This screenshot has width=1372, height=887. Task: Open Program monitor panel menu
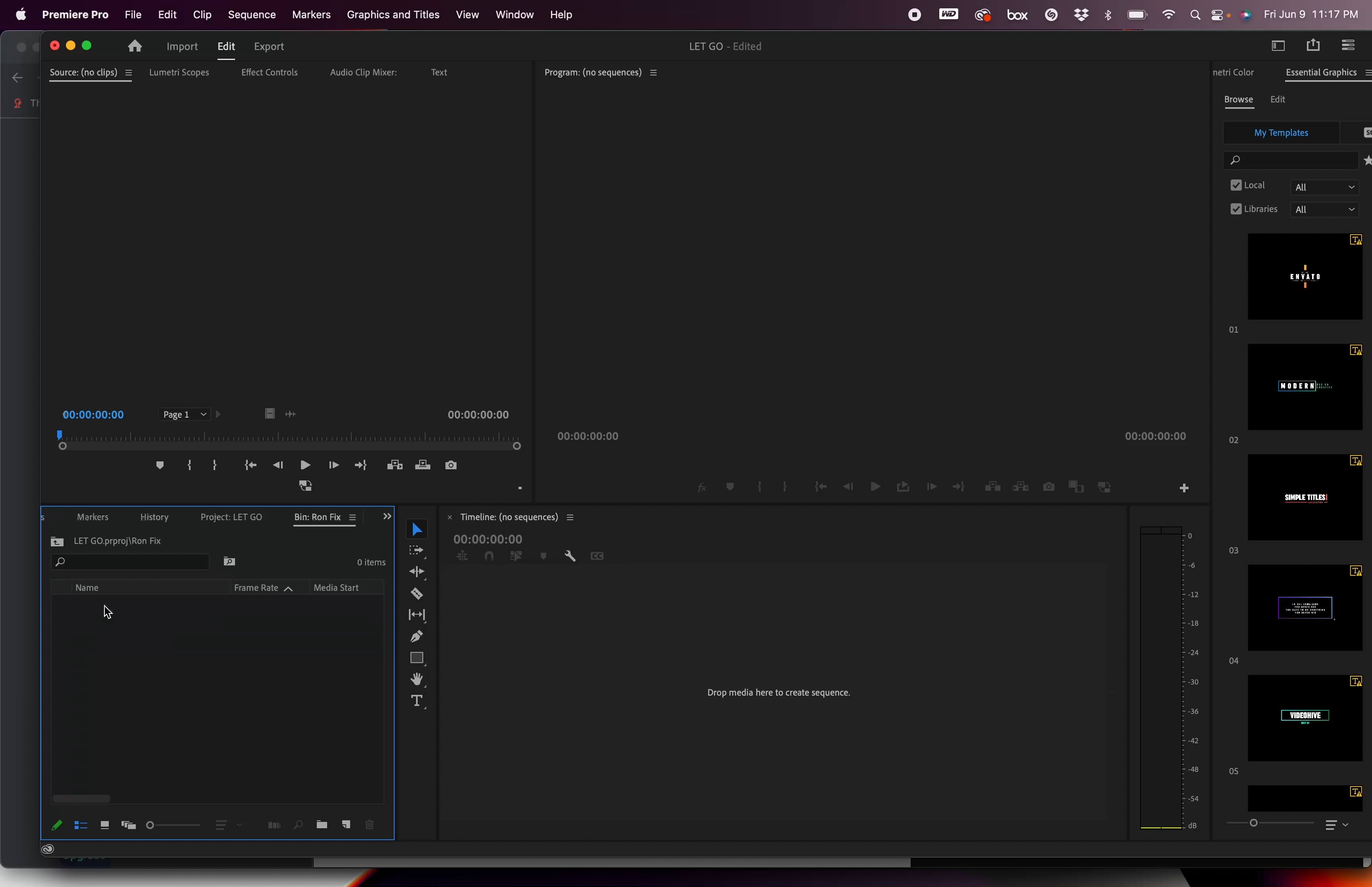[x=653, y=73]
